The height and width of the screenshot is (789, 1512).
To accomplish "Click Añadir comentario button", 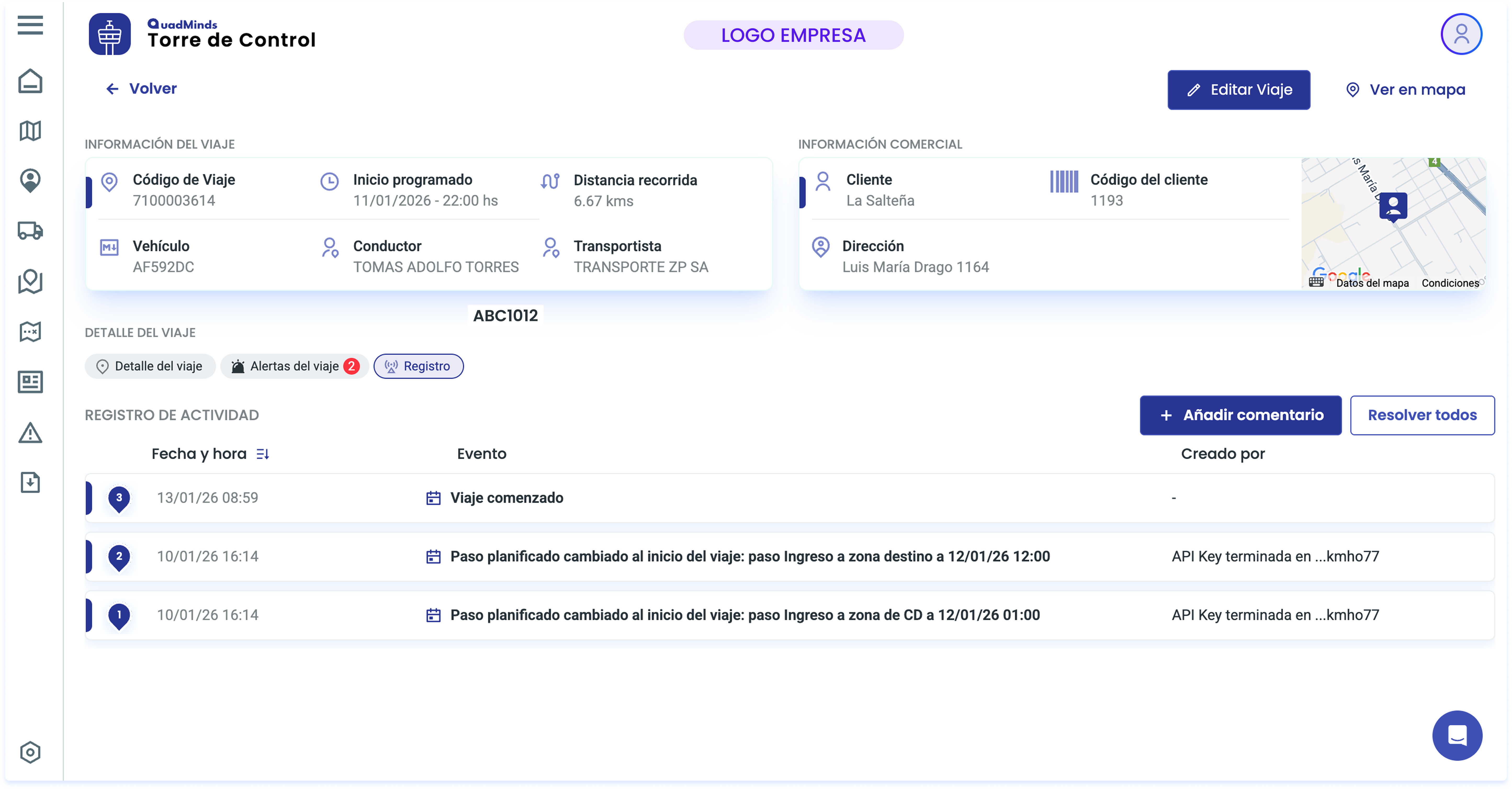I will pyautogui.click(x=1240, y=415).
